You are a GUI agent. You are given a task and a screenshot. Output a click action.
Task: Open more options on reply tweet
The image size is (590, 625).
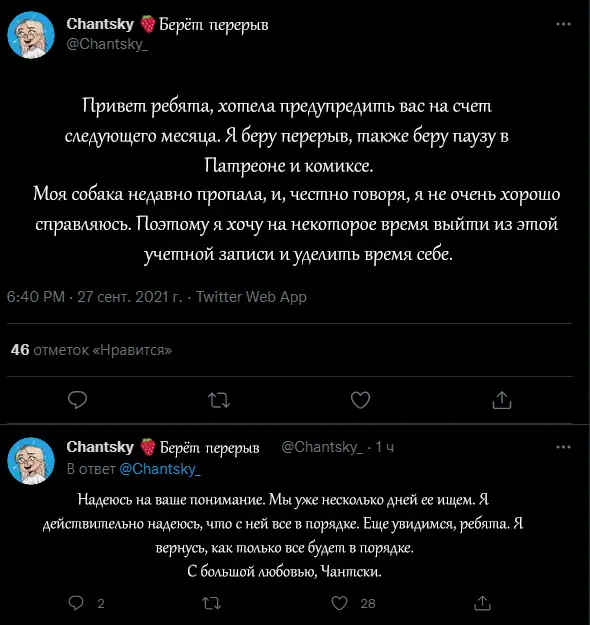tap(563, 447)
